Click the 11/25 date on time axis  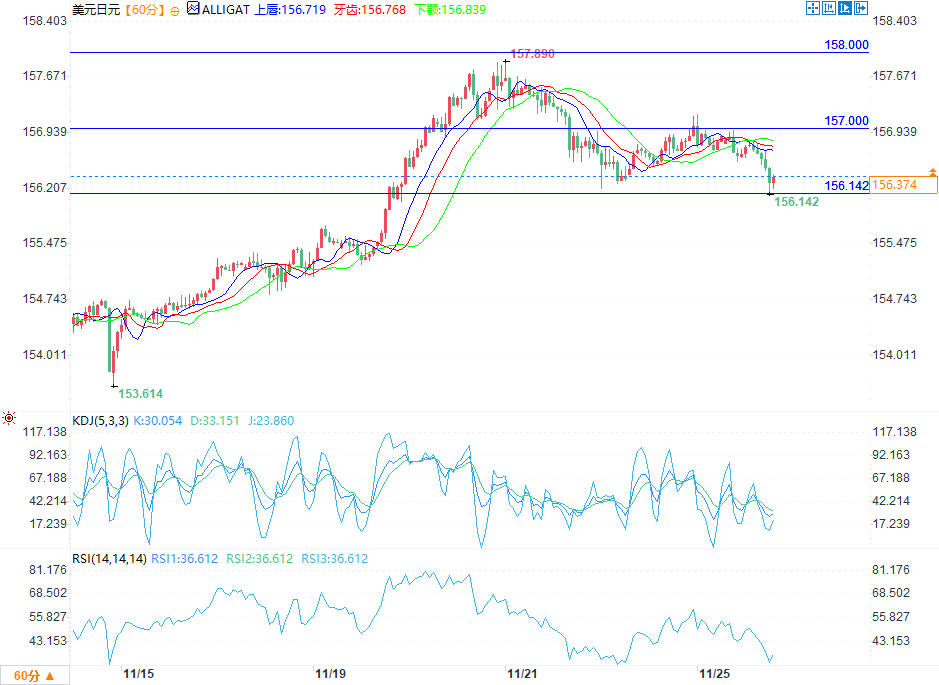pyautogui.click(x=714, y=674)
